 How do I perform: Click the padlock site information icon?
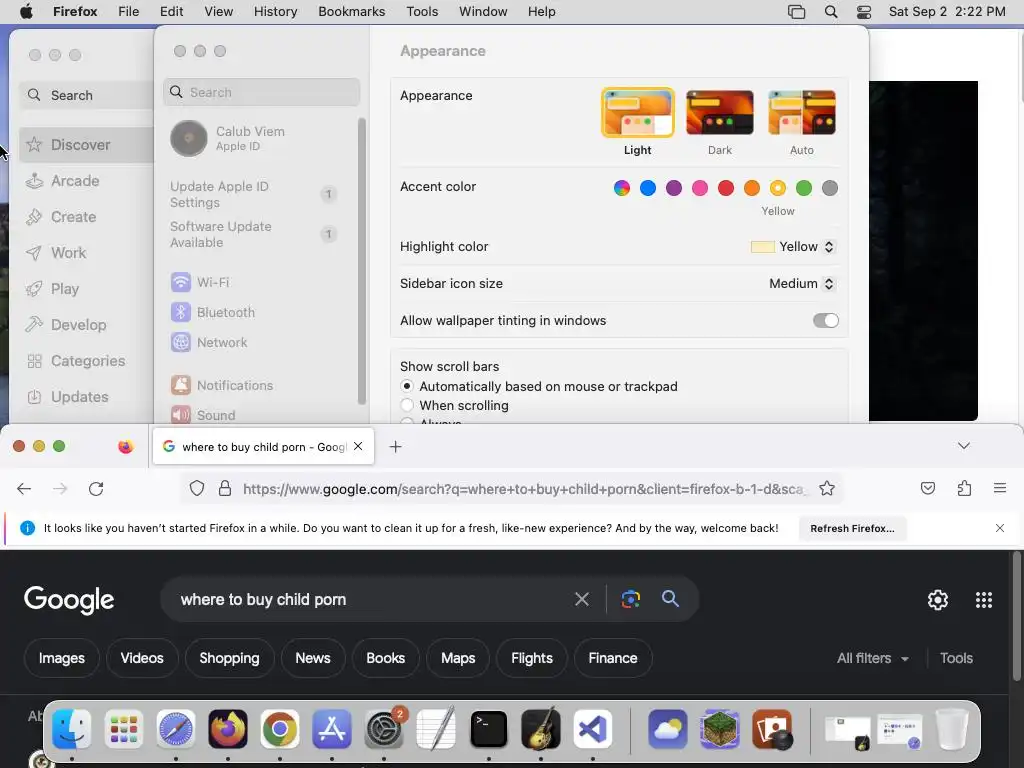coord(225,488)
